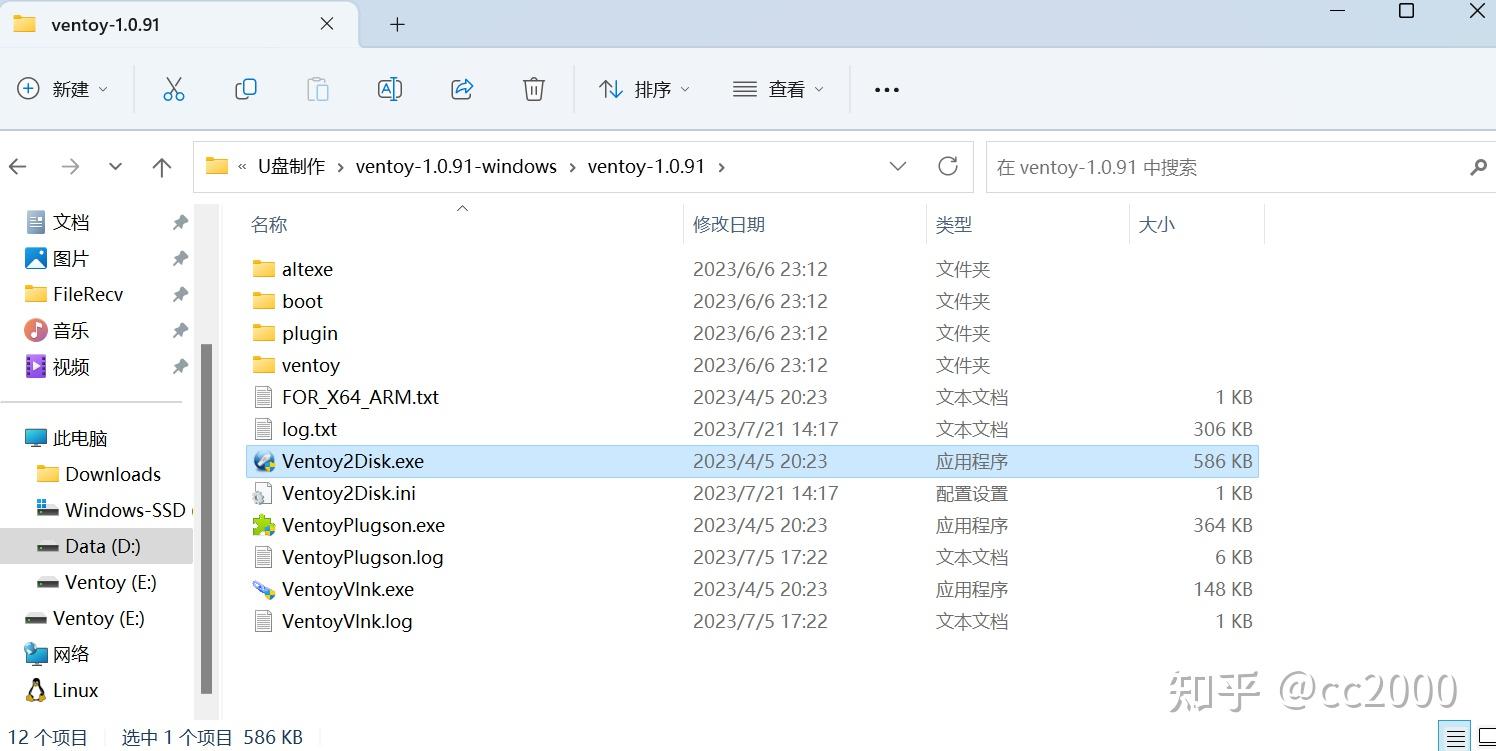The height and width of the screenshot is (751, 1496).
Task: Open Windows-SSD drive in sidebar
Action: point(125,510)
